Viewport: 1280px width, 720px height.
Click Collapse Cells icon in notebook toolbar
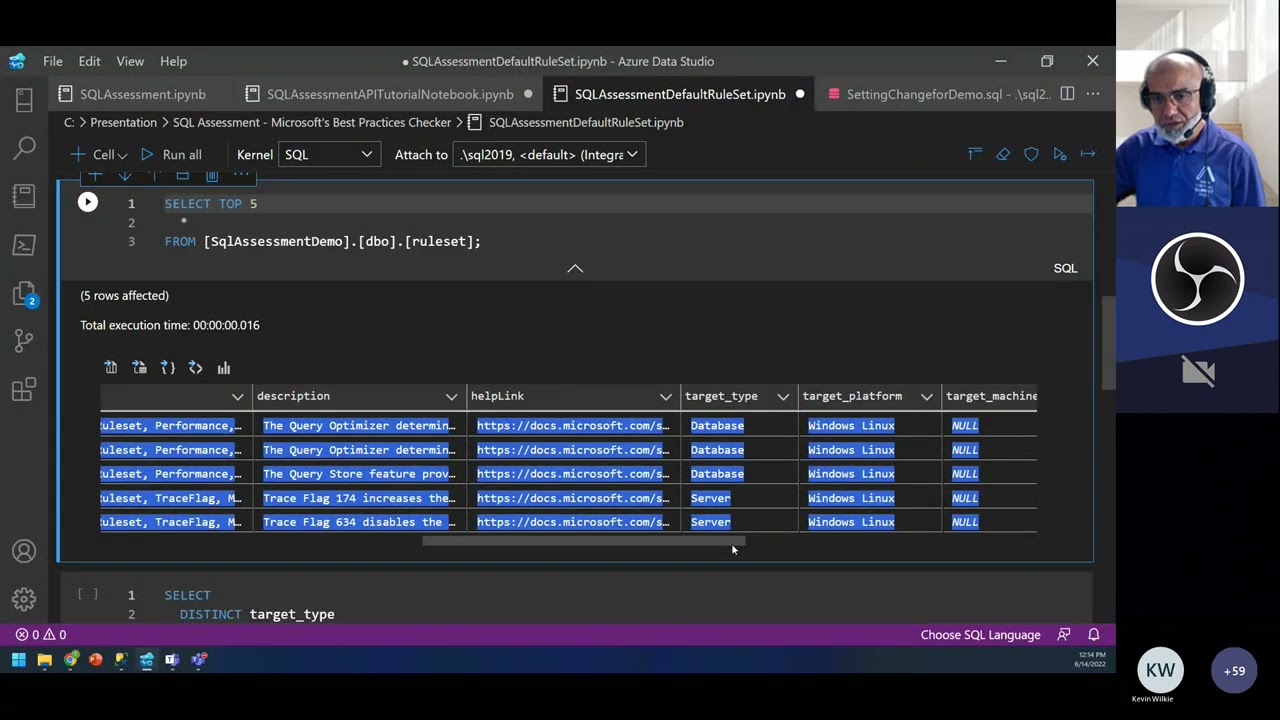click(x=975, y=154)
